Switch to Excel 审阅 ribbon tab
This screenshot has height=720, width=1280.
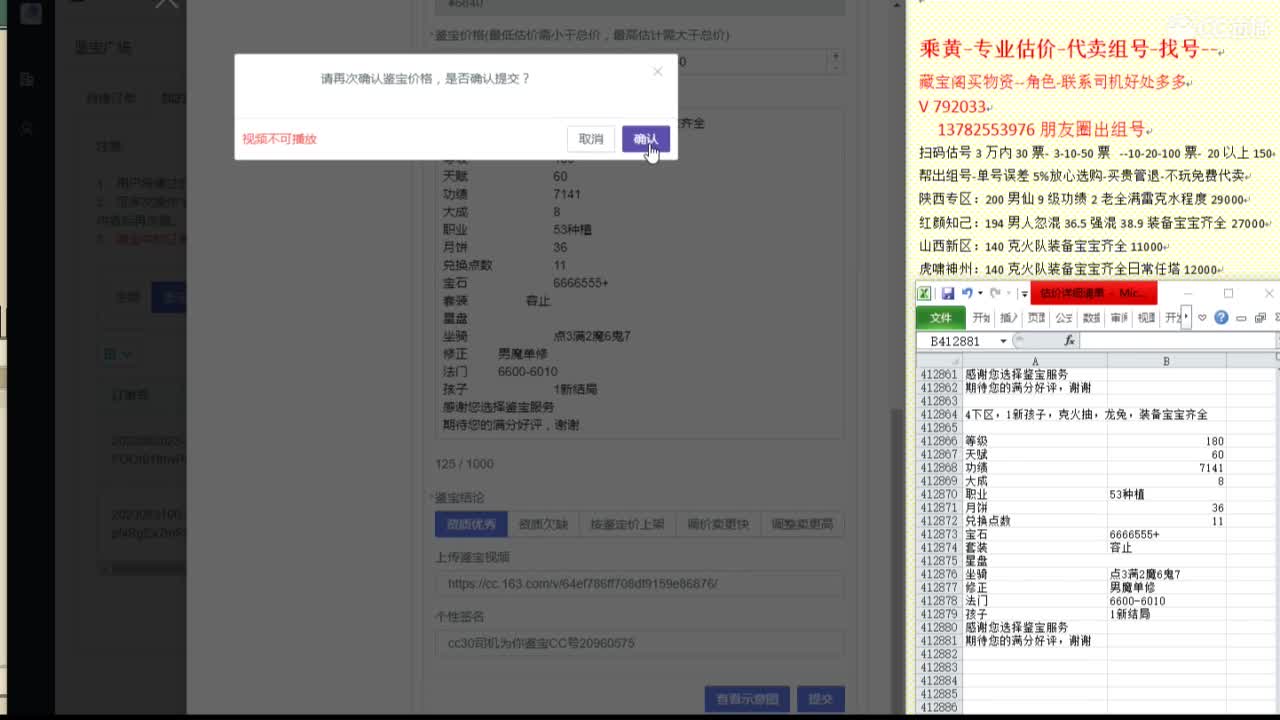point(1119,318)
